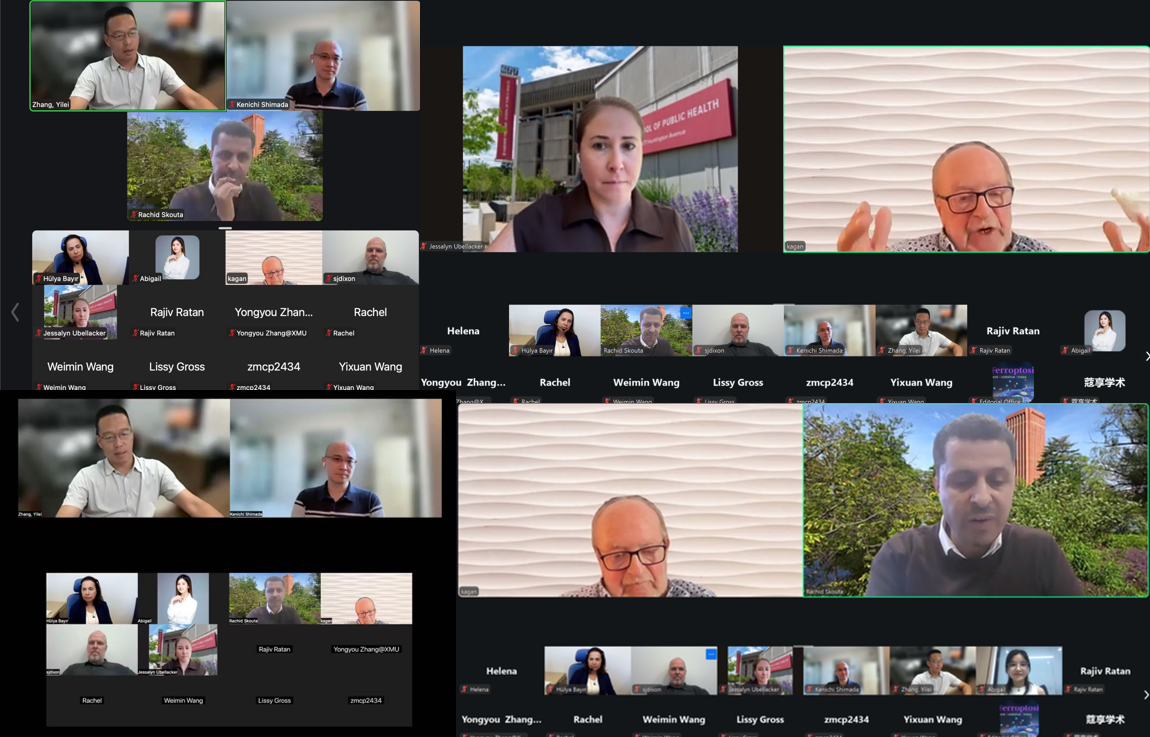The height and width of the screenshot is (737, 1150).
Task: Click the muted mic beside Helena in the top-right strip
Action: [425, 351]
